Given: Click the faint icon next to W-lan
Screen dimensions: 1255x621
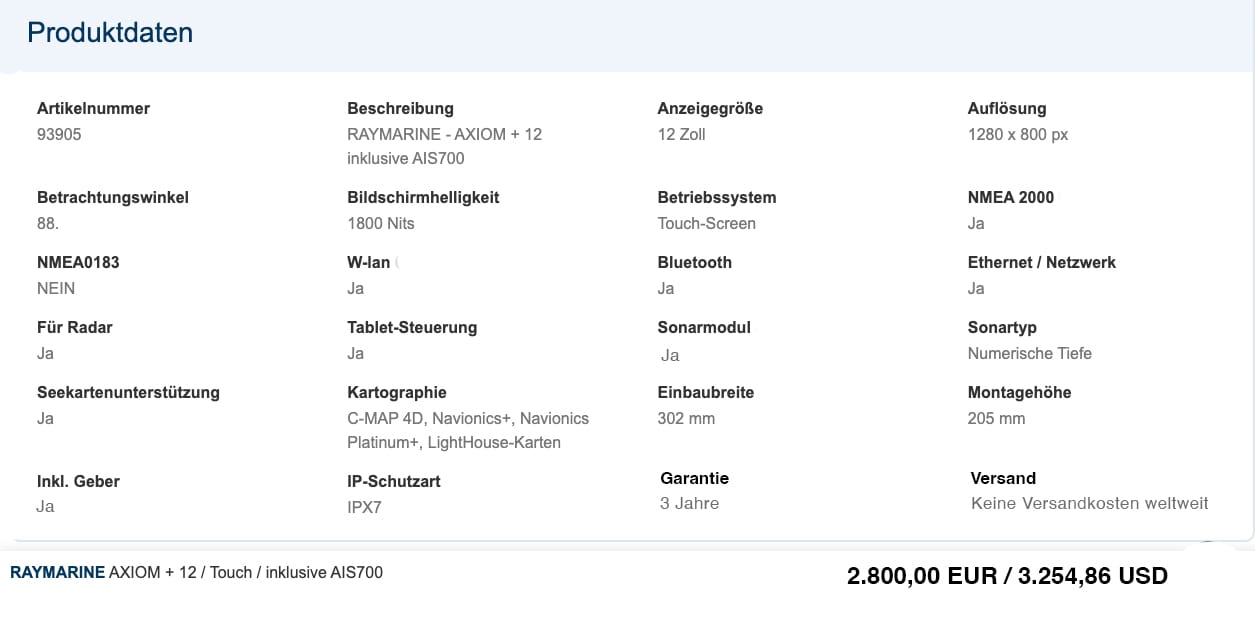Looking at the screenshot, I should (x=397, y=263).
